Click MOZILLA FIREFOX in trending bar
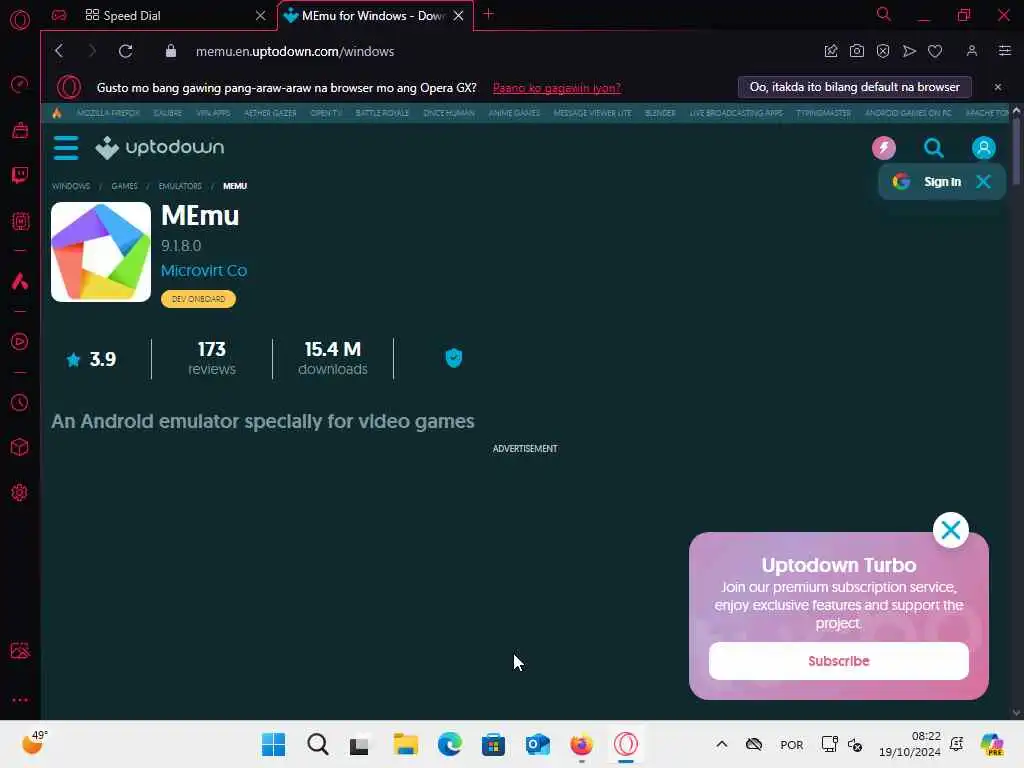The image size is (1024, 768). click(x=108, y=113)
